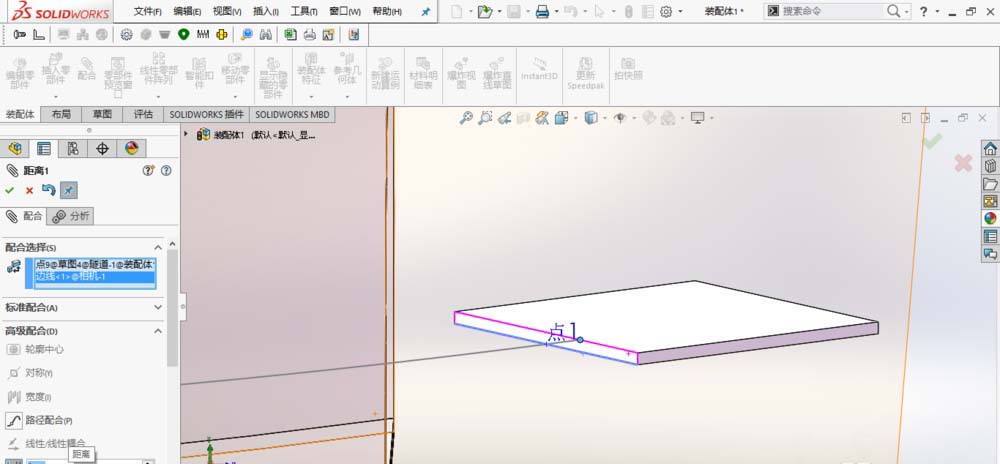
Task: Open the 草图 ribbon tab
Action: coord(102,114)
